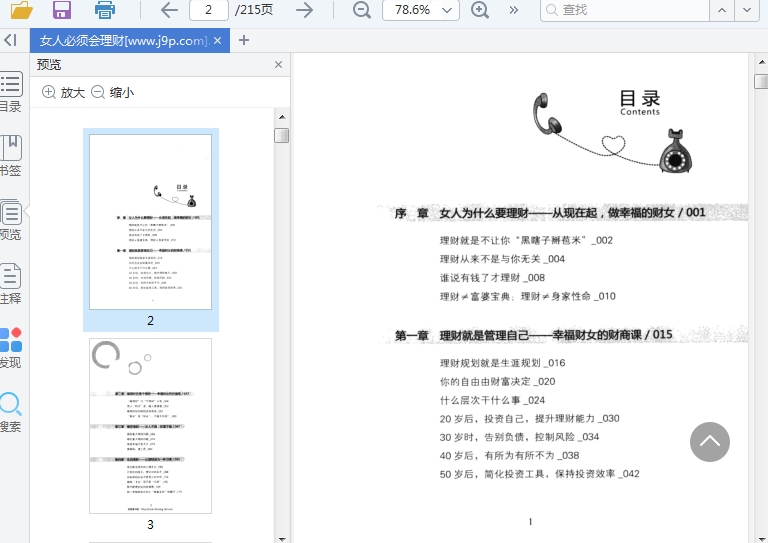Zoom in with the plus magnifier icon
The height and width of the screenshot is (543, 768).
tap(480, 10)
